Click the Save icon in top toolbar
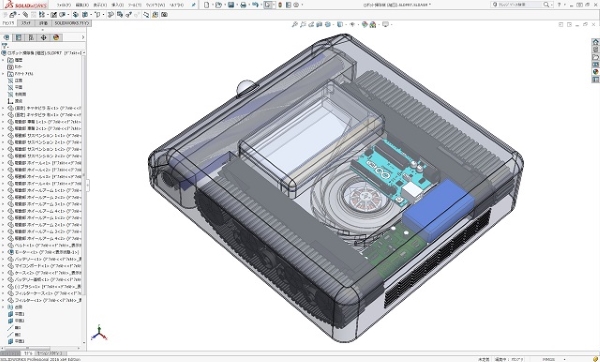Viewport: 600px width, 362px height. tap(231, 5)
